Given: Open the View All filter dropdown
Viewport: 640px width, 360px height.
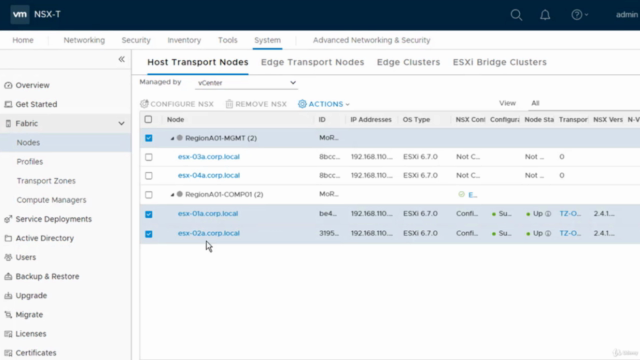Looking at the screenshot, I should point(584,103).
